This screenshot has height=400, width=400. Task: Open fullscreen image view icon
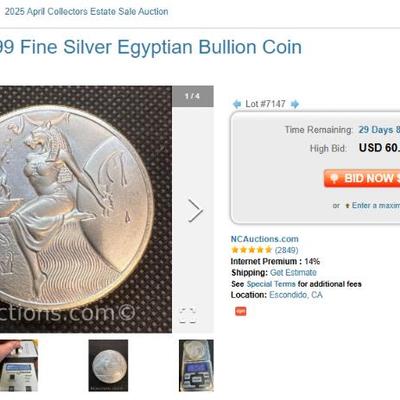pos(187,316)
